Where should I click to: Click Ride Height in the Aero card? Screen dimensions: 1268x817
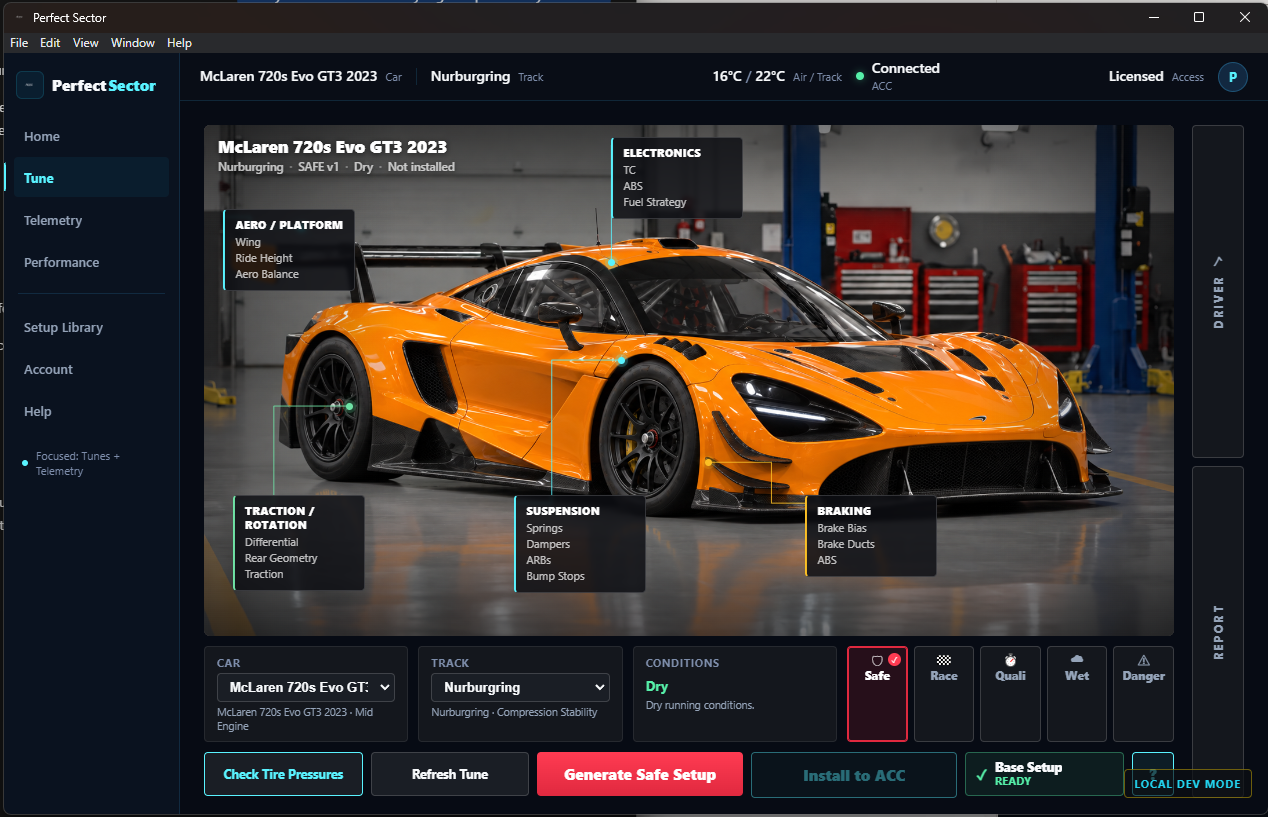pyautogui.click(x=264, y=258)
